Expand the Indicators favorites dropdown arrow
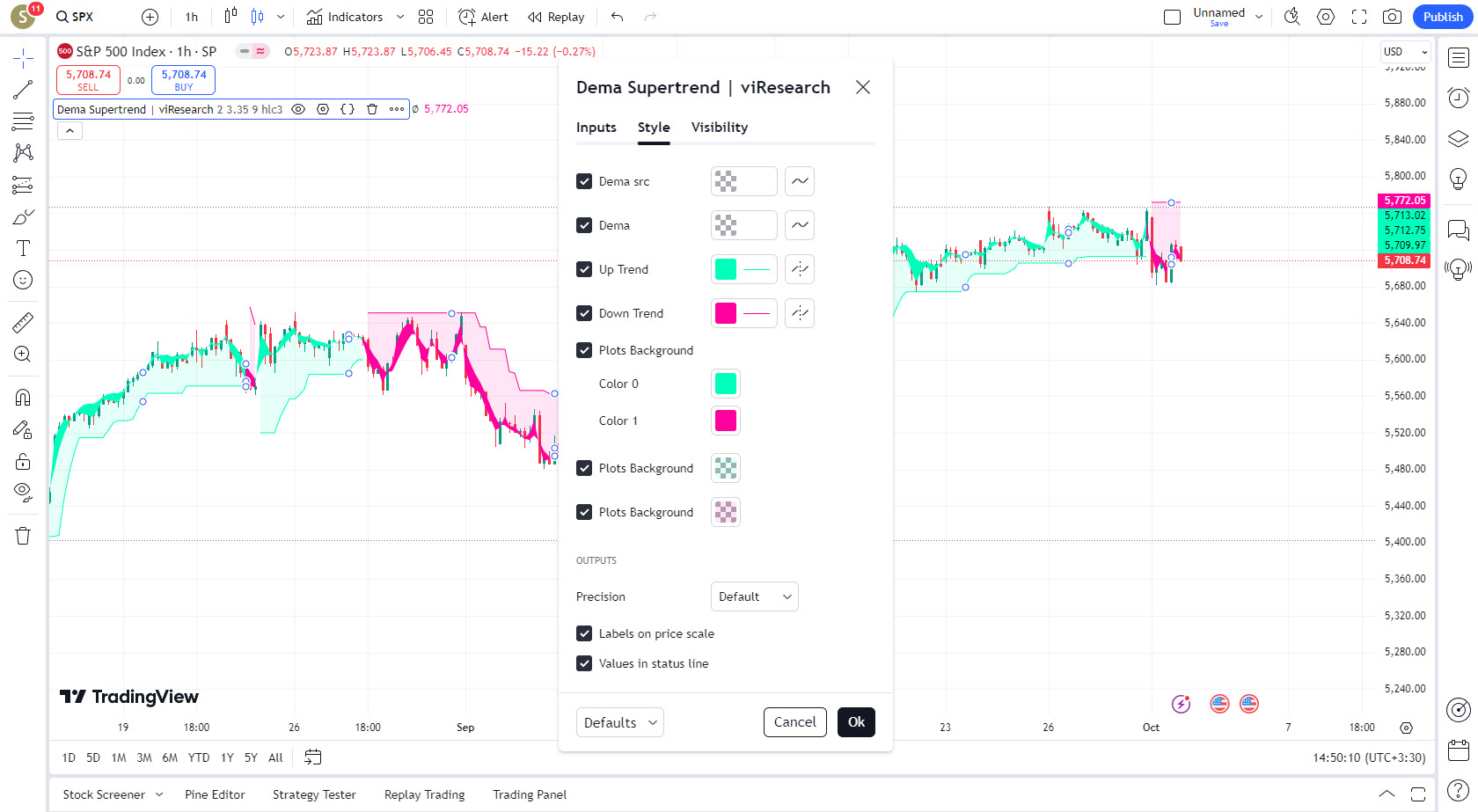The height and width of the screenshot is (812, 1478). 400,17
